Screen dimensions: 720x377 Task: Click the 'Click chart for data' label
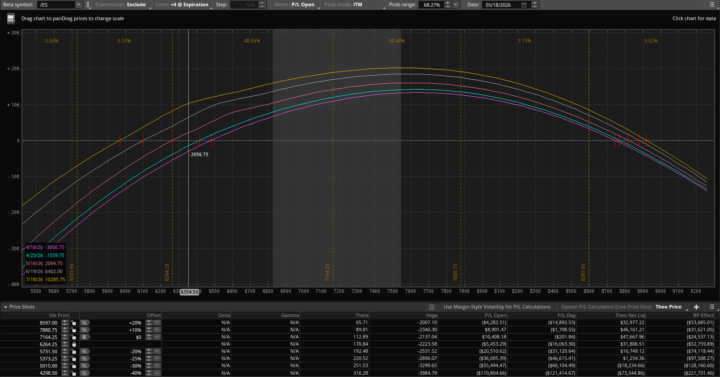tap(694, 18)
